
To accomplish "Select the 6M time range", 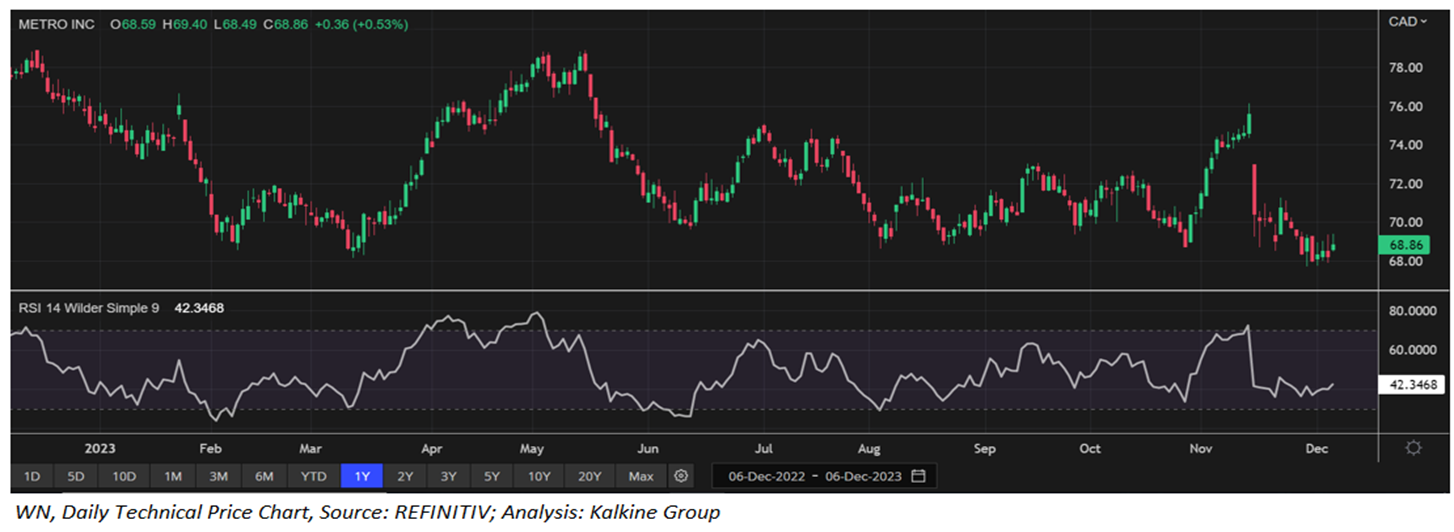I will point(265,476).
